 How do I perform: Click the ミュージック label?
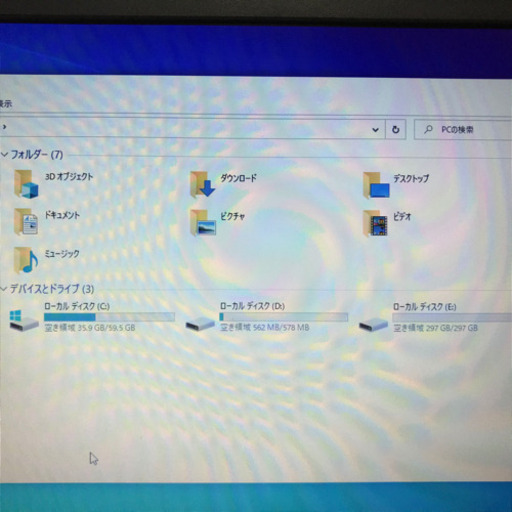point(62,254)
